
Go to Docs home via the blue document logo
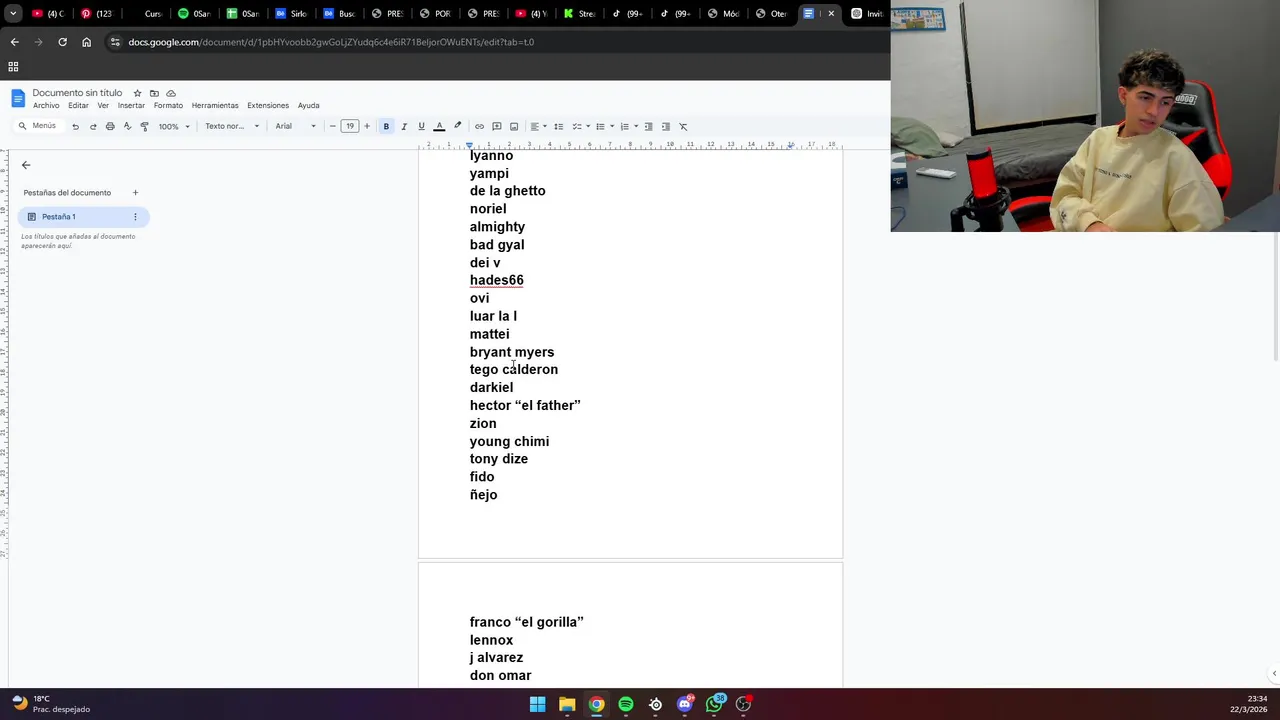click(x=18, y=98)
